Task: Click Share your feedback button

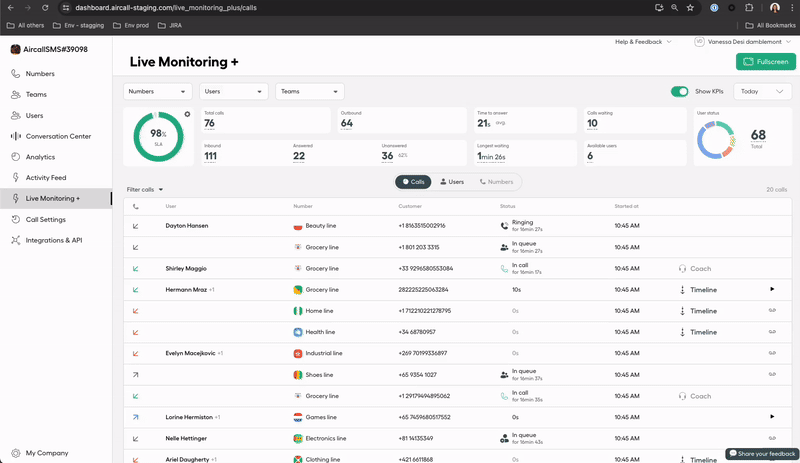Action: coord(761,453)
